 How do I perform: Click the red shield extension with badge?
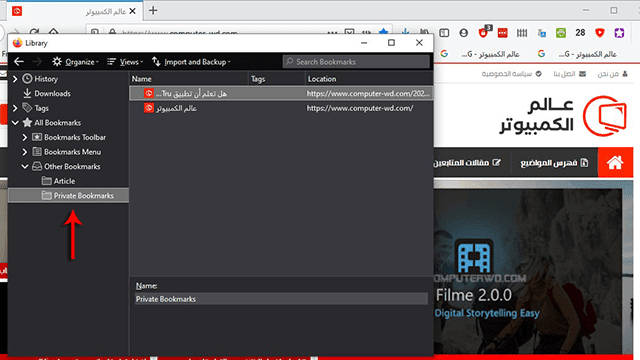click(x=484, y=32)
